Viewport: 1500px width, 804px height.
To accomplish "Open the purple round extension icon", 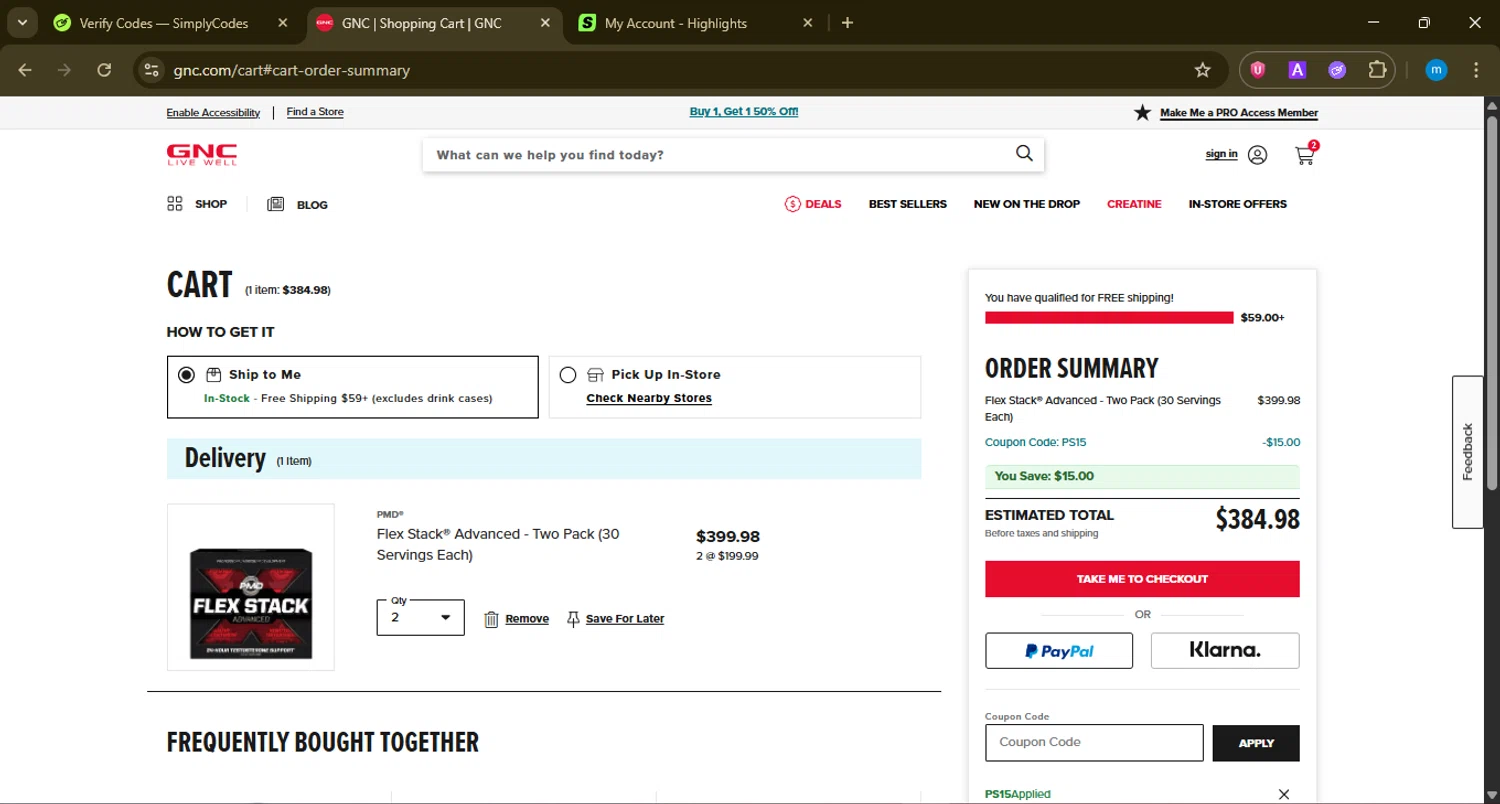I will click(x=1337, y=70).
